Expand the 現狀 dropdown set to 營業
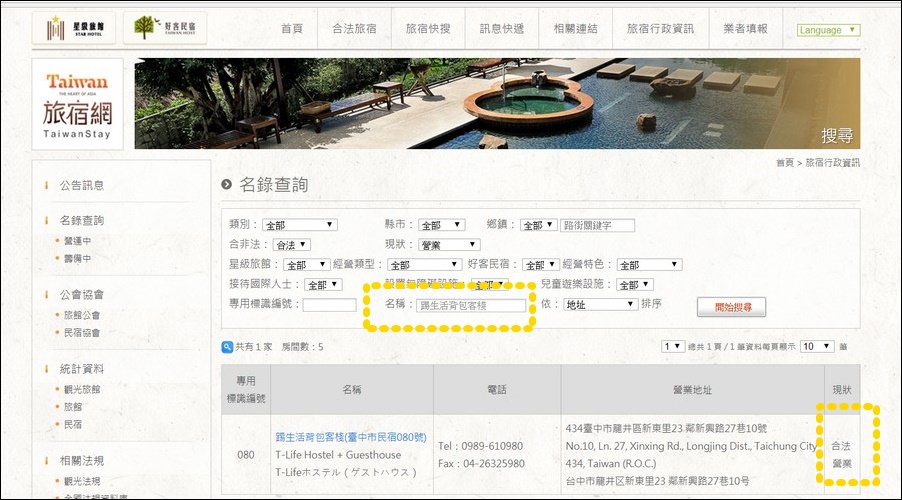This screenshot has width=902, height=500. (x=449, y=245)
